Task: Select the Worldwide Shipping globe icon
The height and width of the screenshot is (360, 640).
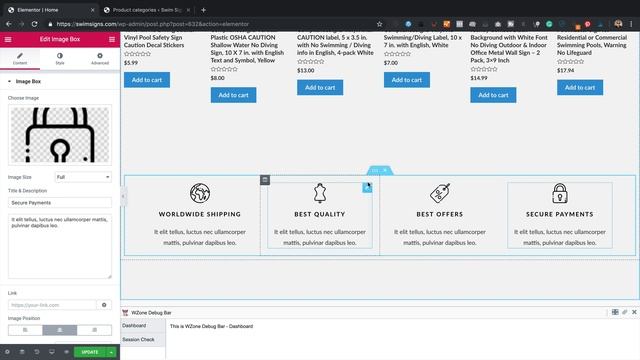Action: pos(200,193)
